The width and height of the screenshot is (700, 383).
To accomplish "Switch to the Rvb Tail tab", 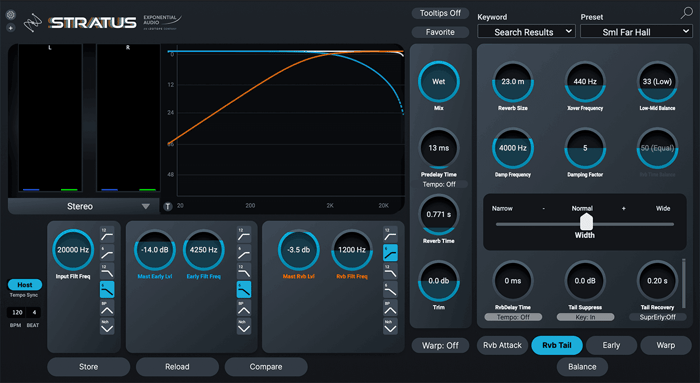I will [557, 345].
